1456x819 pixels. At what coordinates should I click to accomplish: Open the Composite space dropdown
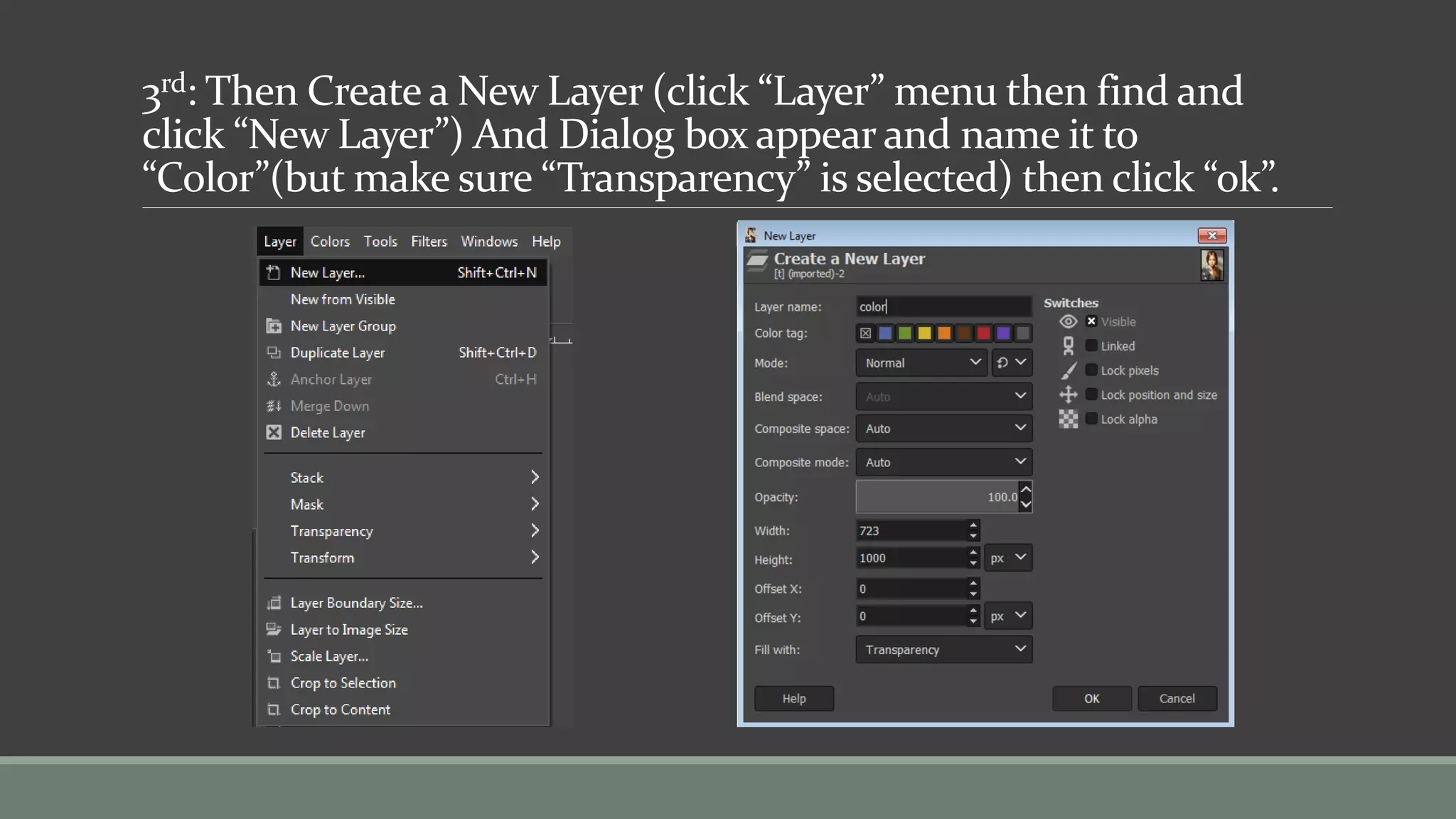tap(944, 429)
